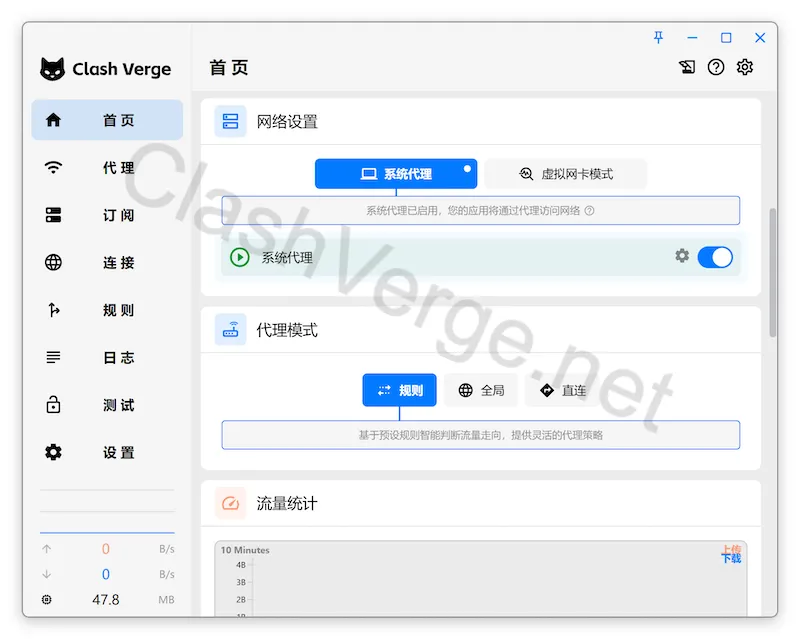Click the traffic chart area

[481, 579]
